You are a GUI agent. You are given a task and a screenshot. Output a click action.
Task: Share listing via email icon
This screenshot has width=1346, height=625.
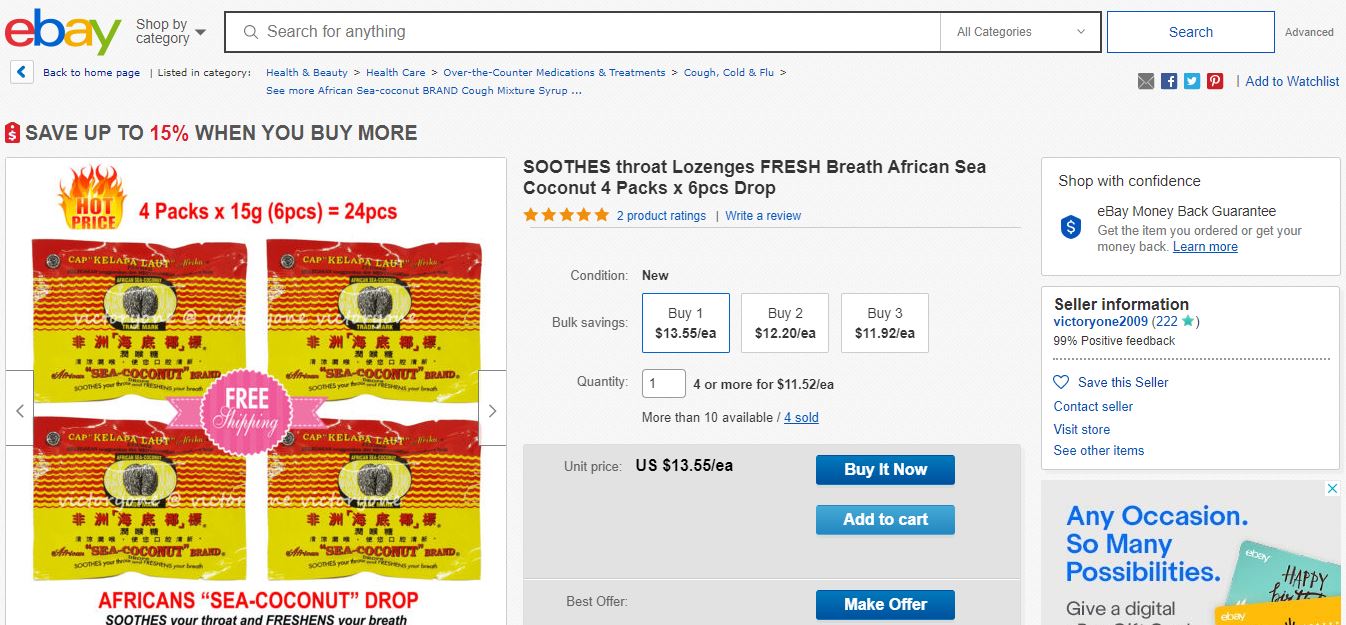pos(1146,81)
